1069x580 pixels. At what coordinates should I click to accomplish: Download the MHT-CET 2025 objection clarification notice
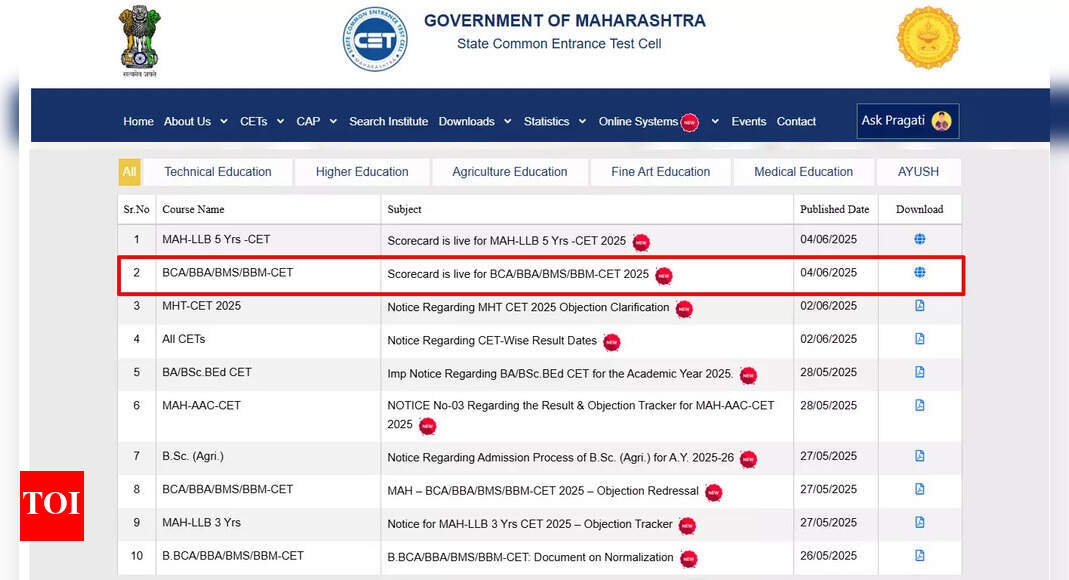pos(919,306)
